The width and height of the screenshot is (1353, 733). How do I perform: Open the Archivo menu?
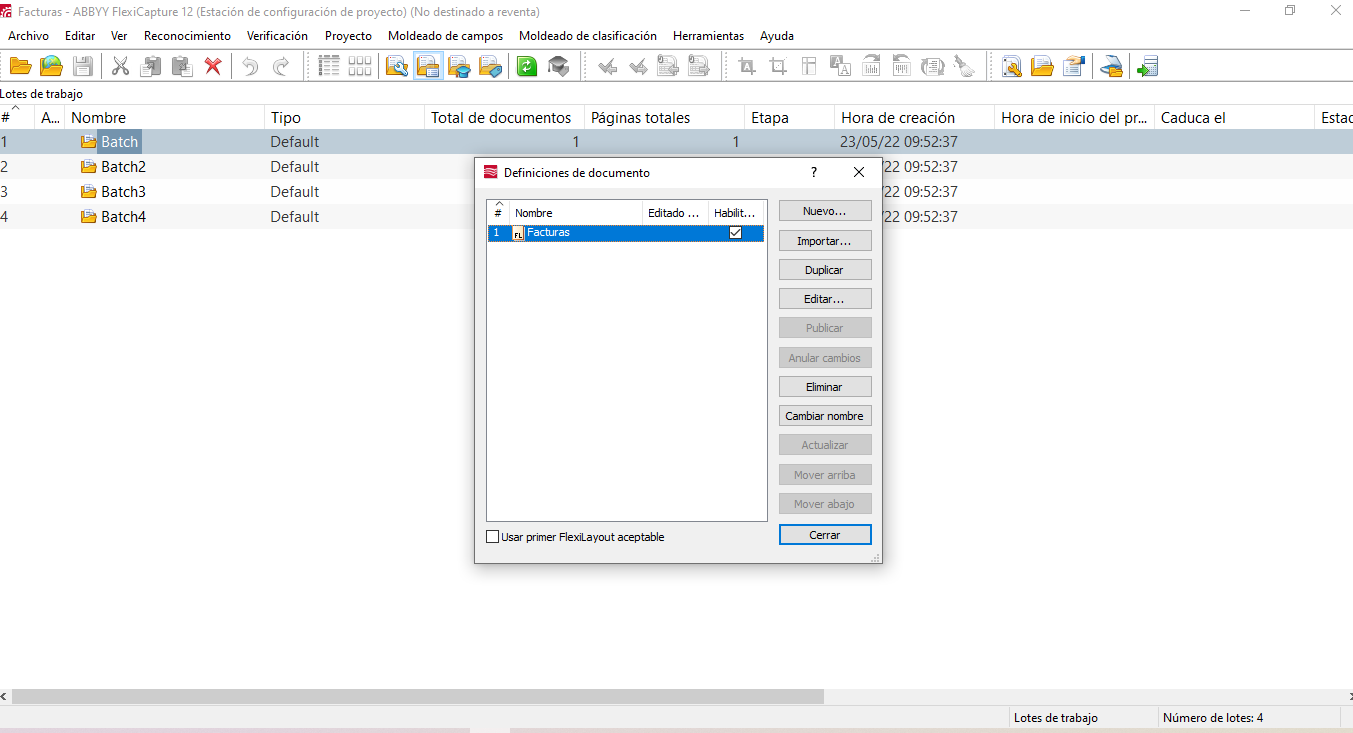(x=28, y=35)
